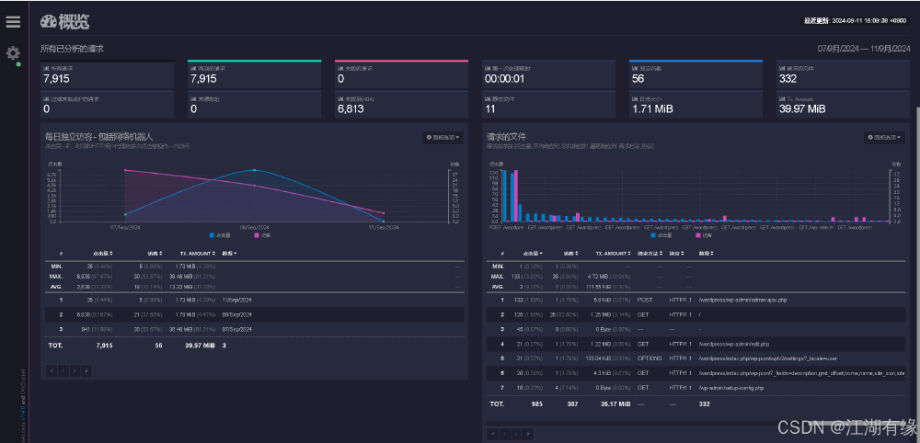The image size is (920, 443).
Task: Toggle the blue hits legend in the requested files chart
Action: (x=661, y=235)
